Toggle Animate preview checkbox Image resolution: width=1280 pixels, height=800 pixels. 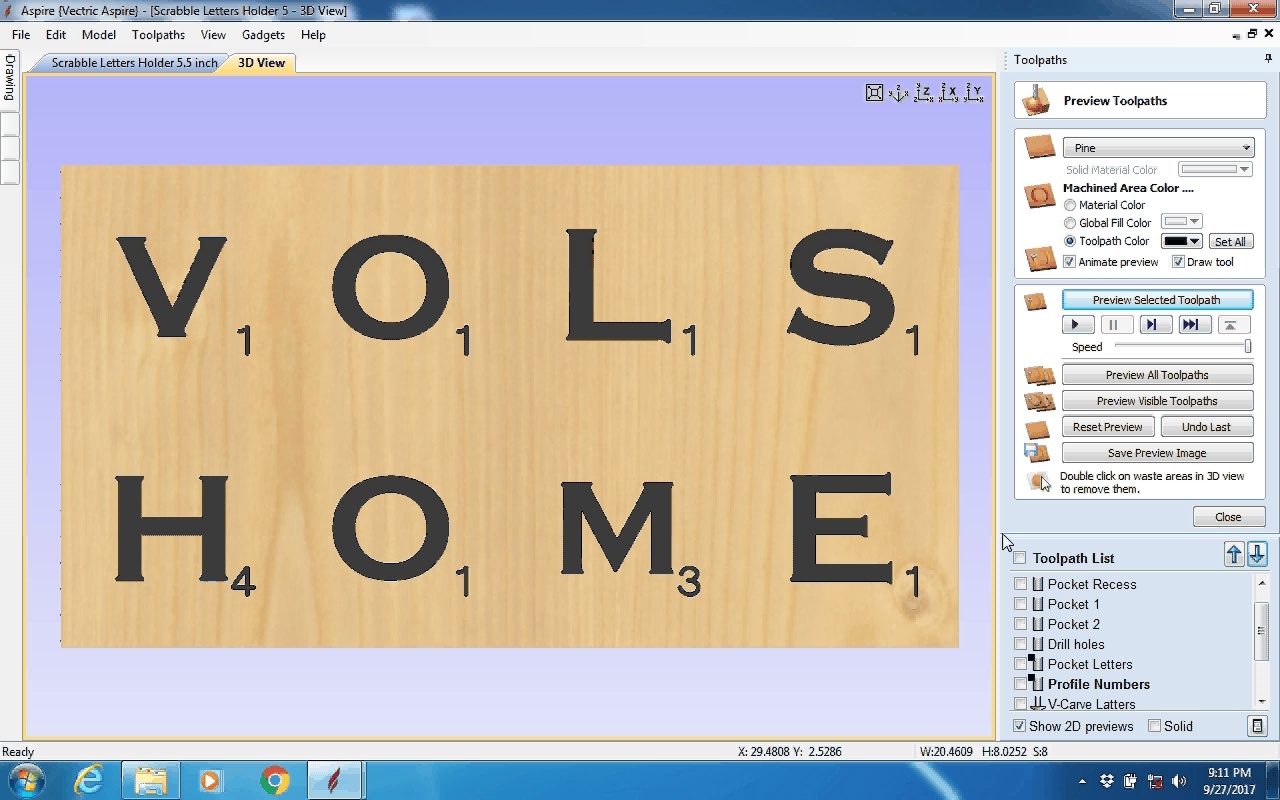[x=1070, y=262]
